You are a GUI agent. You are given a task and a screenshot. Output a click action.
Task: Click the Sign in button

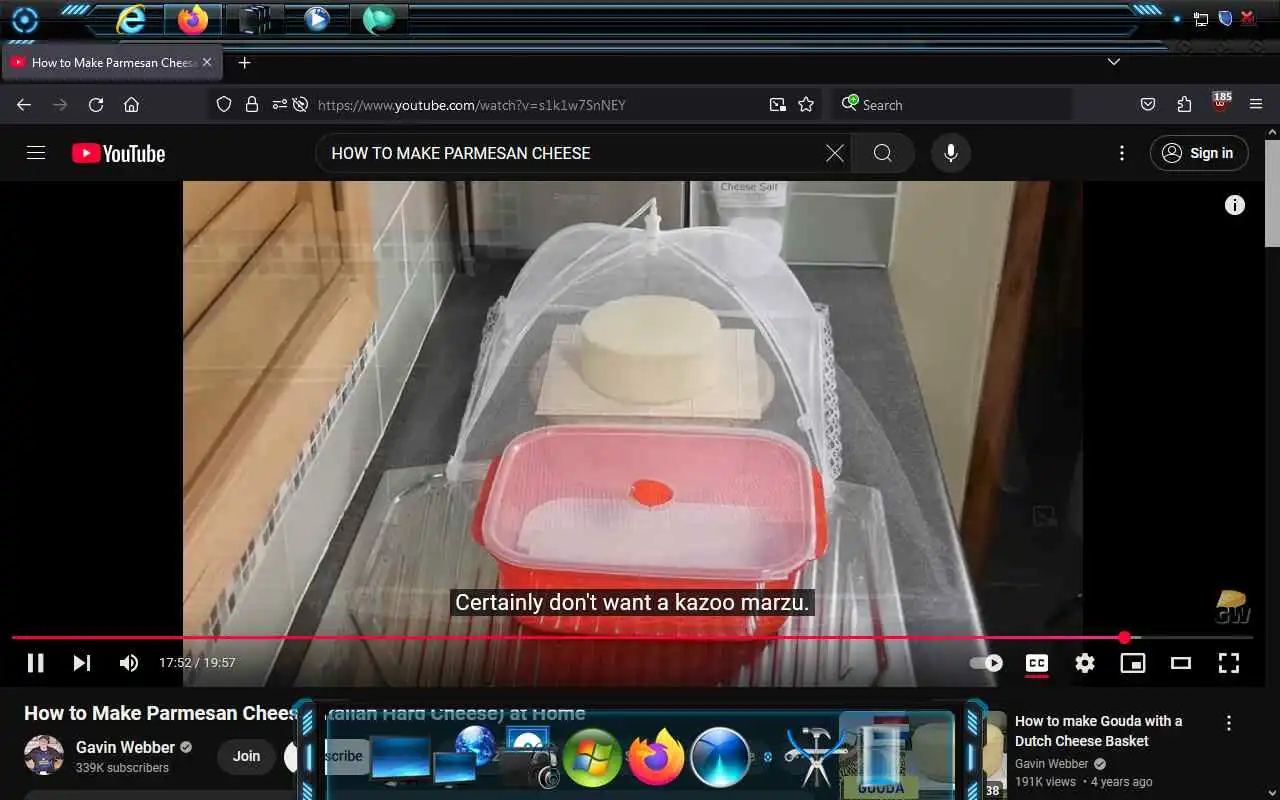[1199, 153]
